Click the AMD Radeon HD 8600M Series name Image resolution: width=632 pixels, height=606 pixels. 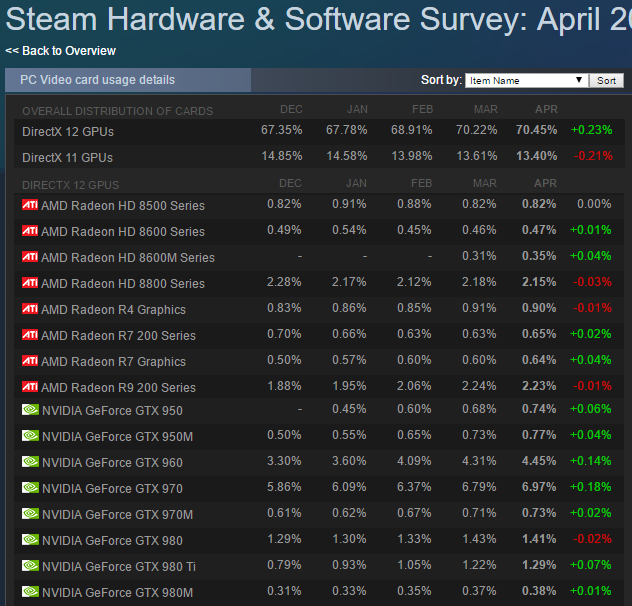point(128,258)
